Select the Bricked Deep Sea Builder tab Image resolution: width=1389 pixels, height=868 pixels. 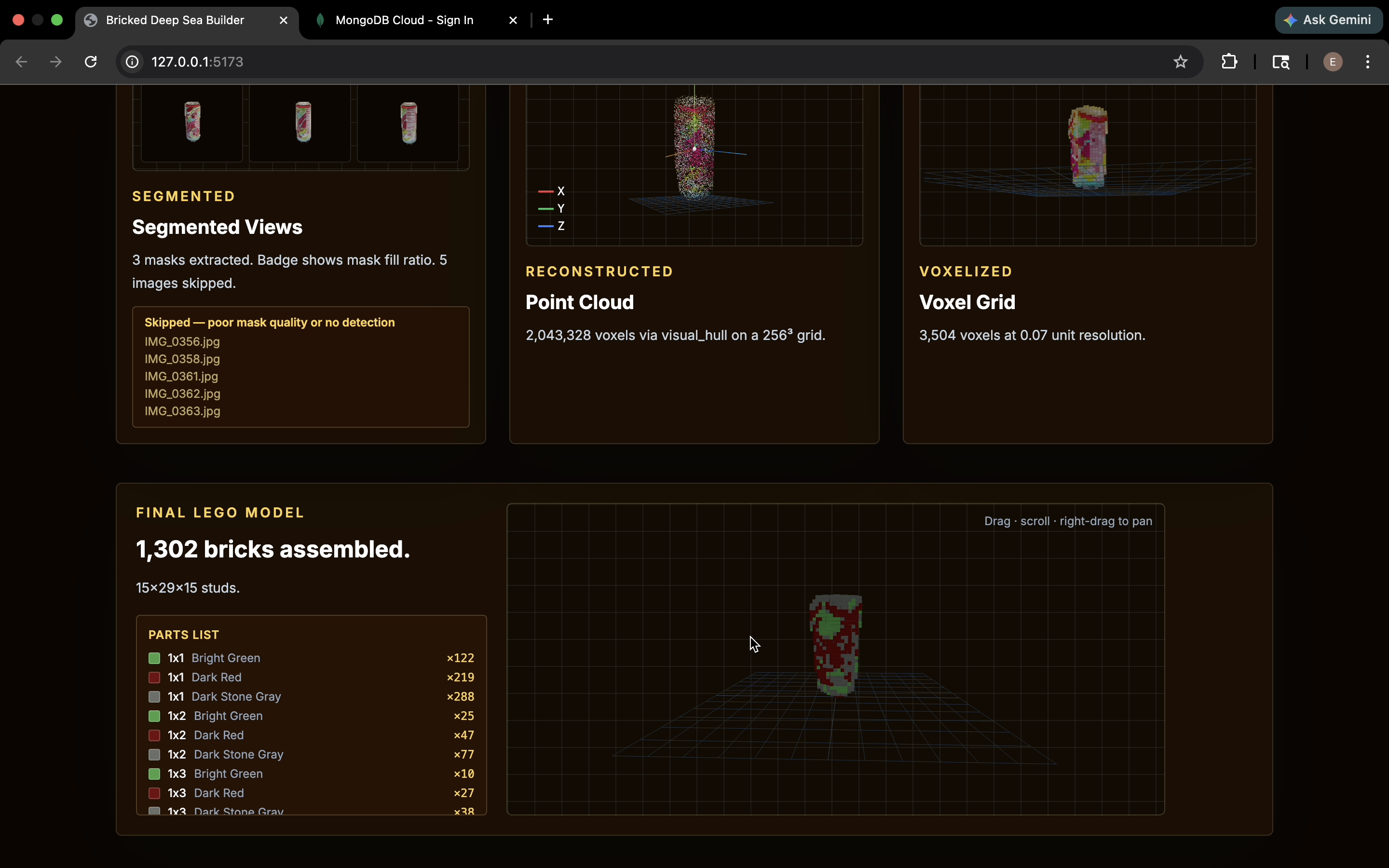click(175, 20)
